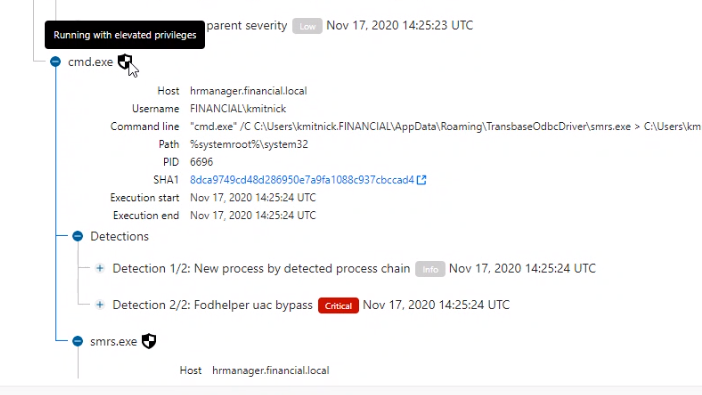The image size is (702, 395).
Task: Select the smrs.exe process name
Action: point(114,342)
